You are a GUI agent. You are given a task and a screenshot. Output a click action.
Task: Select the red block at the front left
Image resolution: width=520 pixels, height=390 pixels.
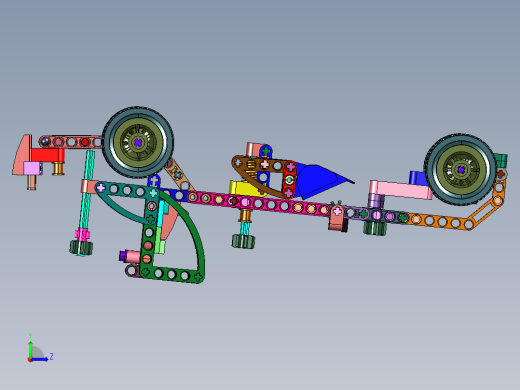point(48,155)
